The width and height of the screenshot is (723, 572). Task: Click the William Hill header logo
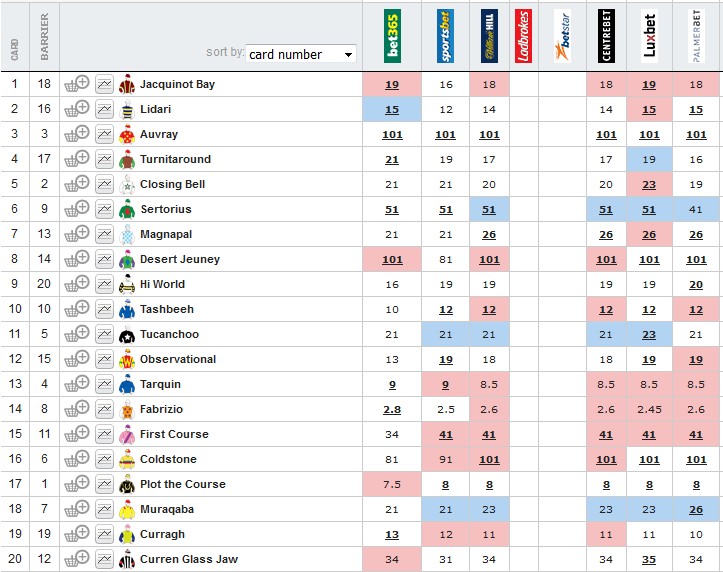pos(489,36)
